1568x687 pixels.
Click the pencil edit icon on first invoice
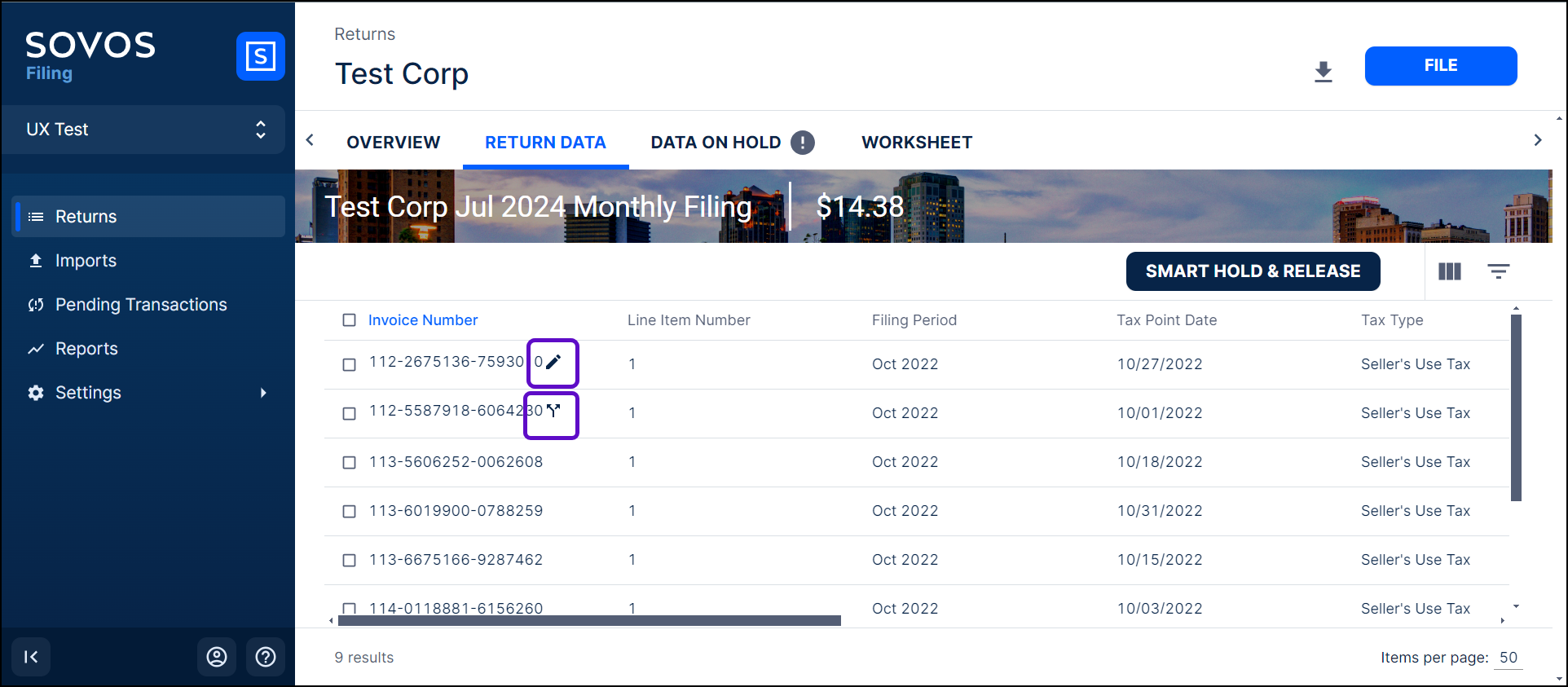(553, 363)
